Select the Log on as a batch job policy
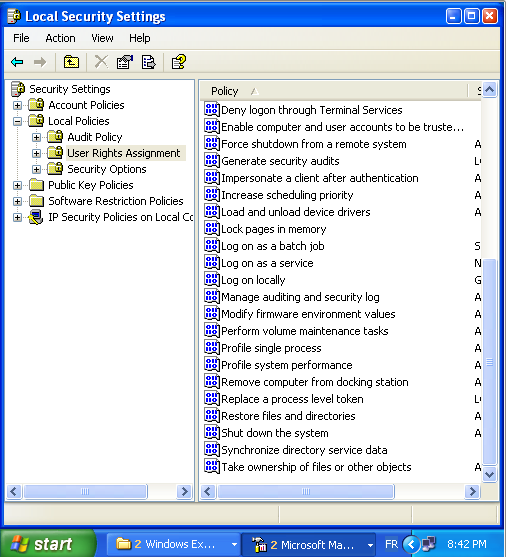Screen dimensions: 506x557 (273, 246)
